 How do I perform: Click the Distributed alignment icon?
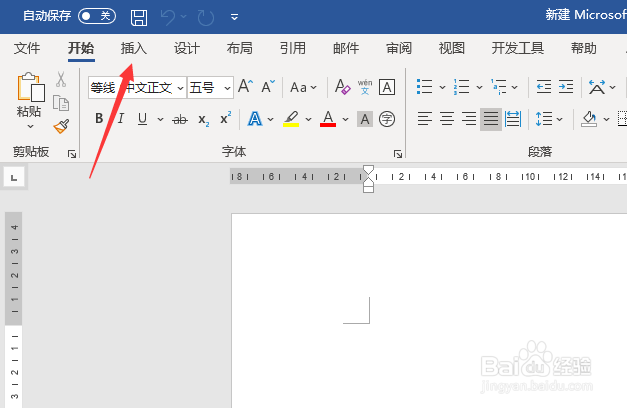pos(513,119)
